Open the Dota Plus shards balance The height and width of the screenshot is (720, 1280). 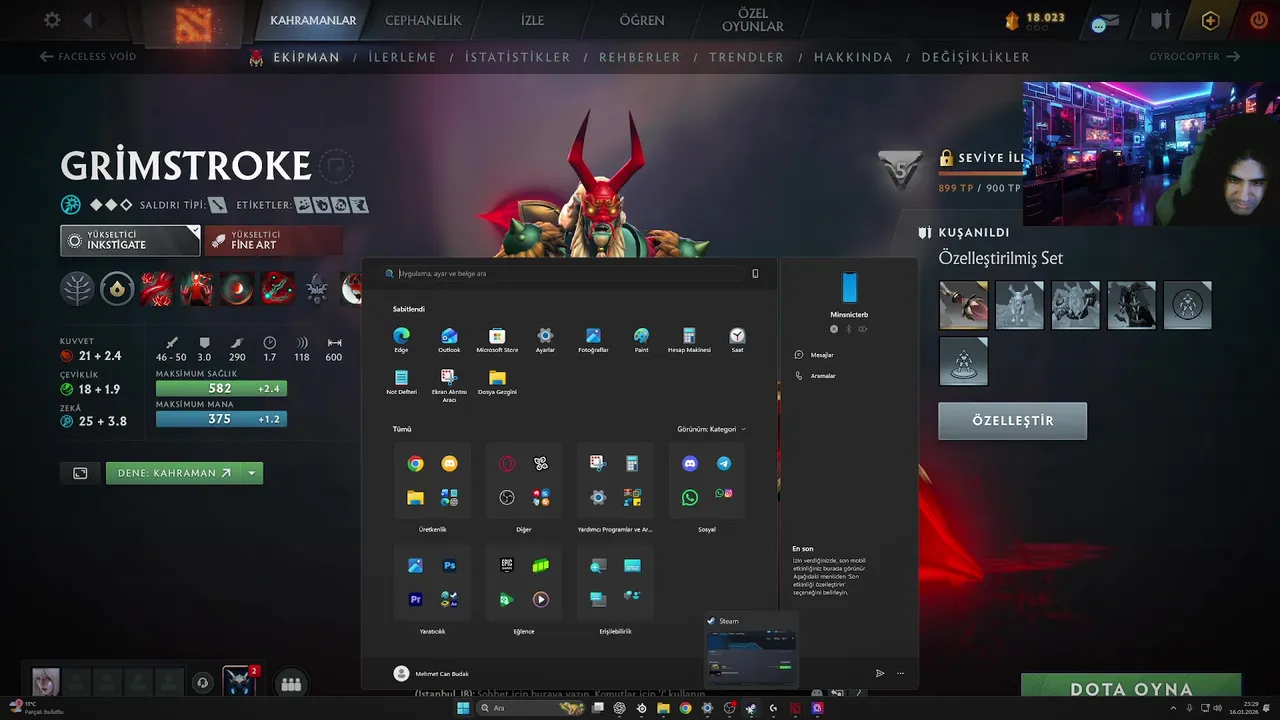(1034, 20)
